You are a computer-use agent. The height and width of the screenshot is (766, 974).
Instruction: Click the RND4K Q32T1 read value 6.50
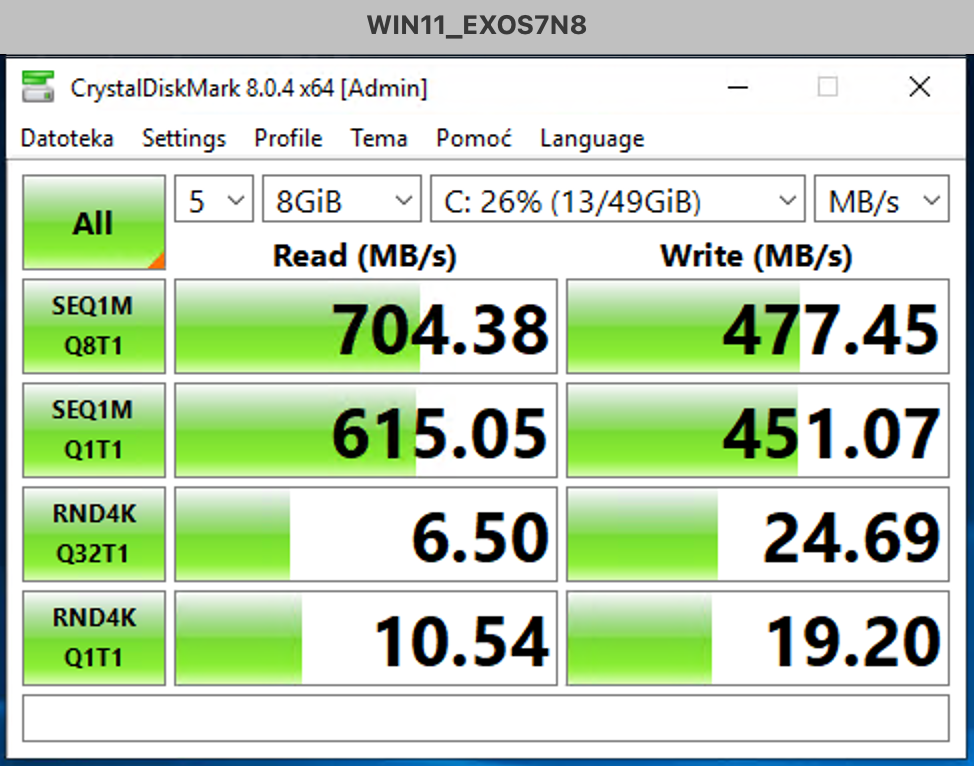pyautogui.click(x=366, y=534)
